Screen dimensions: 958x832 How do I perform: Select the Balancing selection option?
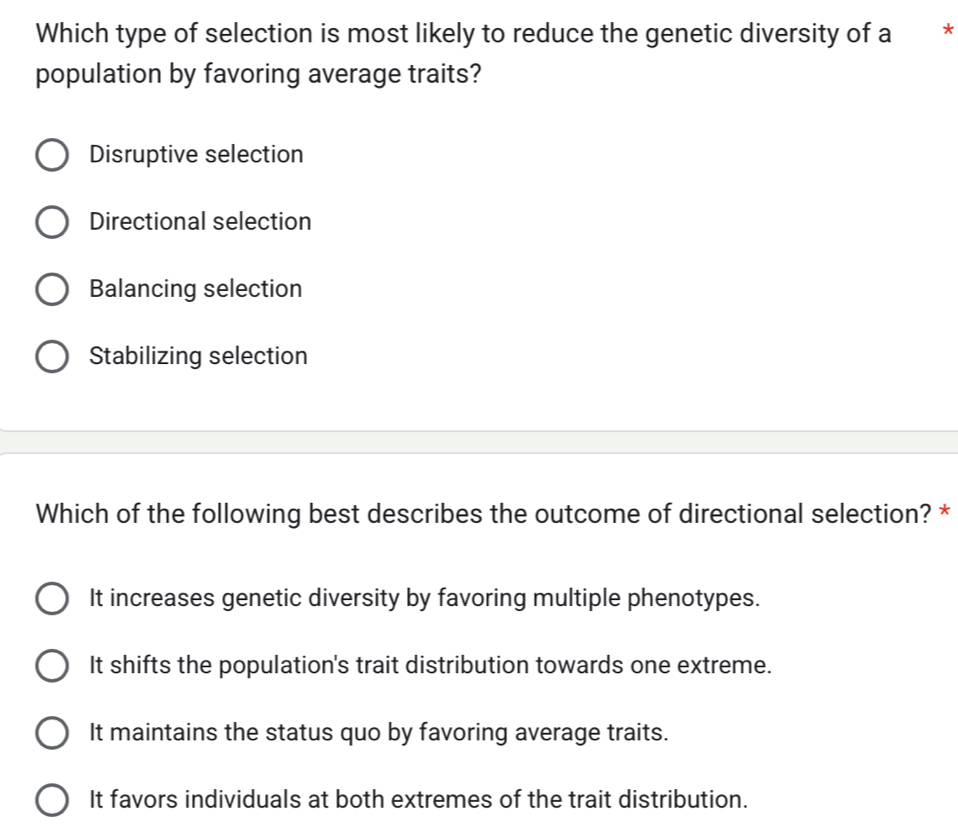click(x=52, y=289)
